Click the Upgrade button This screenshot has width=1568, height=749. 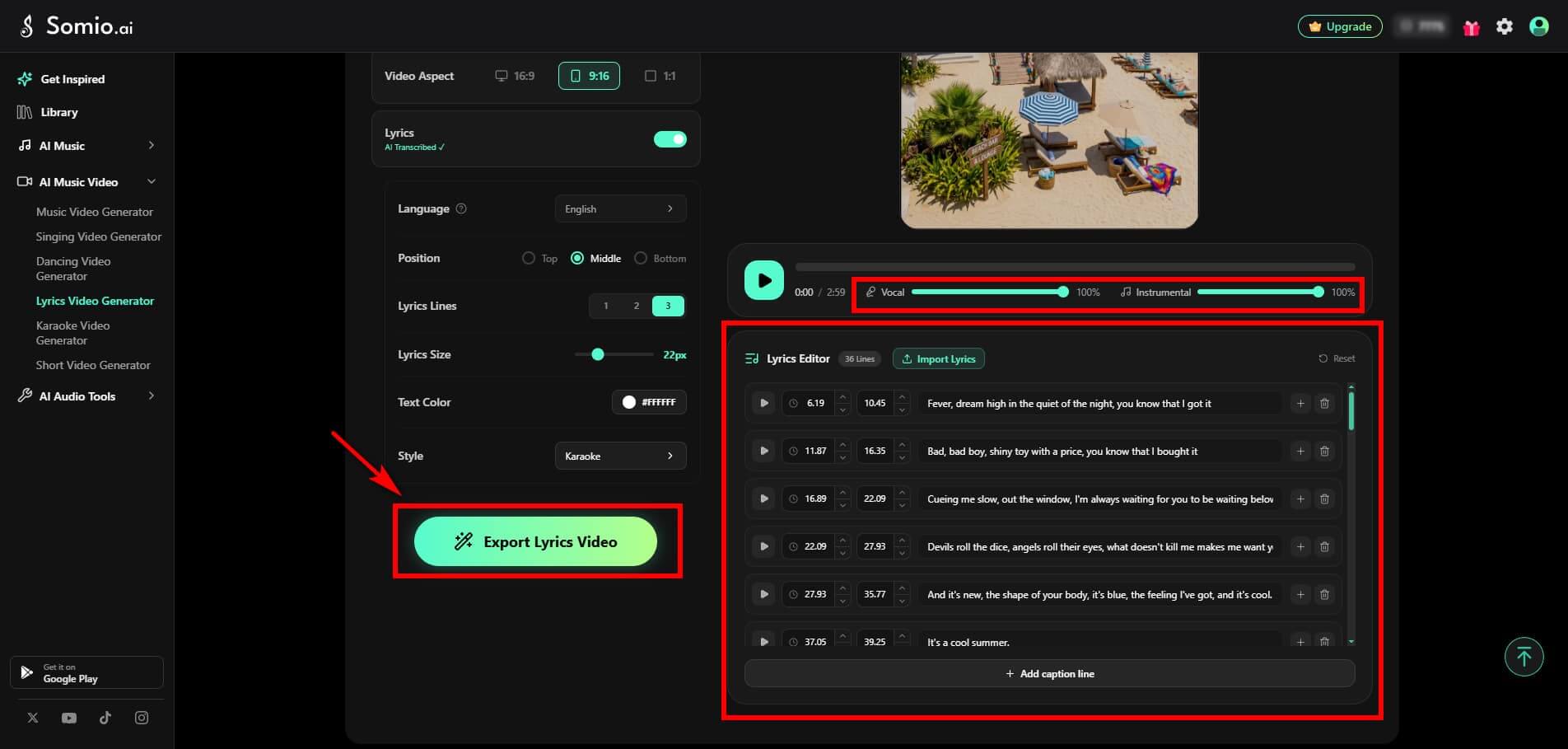coord(1340,26)
